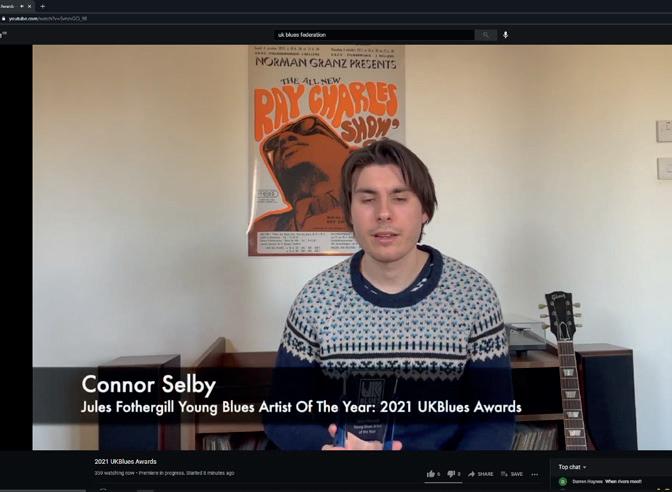Click the 2021 UKBlues Awards video title
The width and height of the screenshot is (672, 492).
point(126,462)
